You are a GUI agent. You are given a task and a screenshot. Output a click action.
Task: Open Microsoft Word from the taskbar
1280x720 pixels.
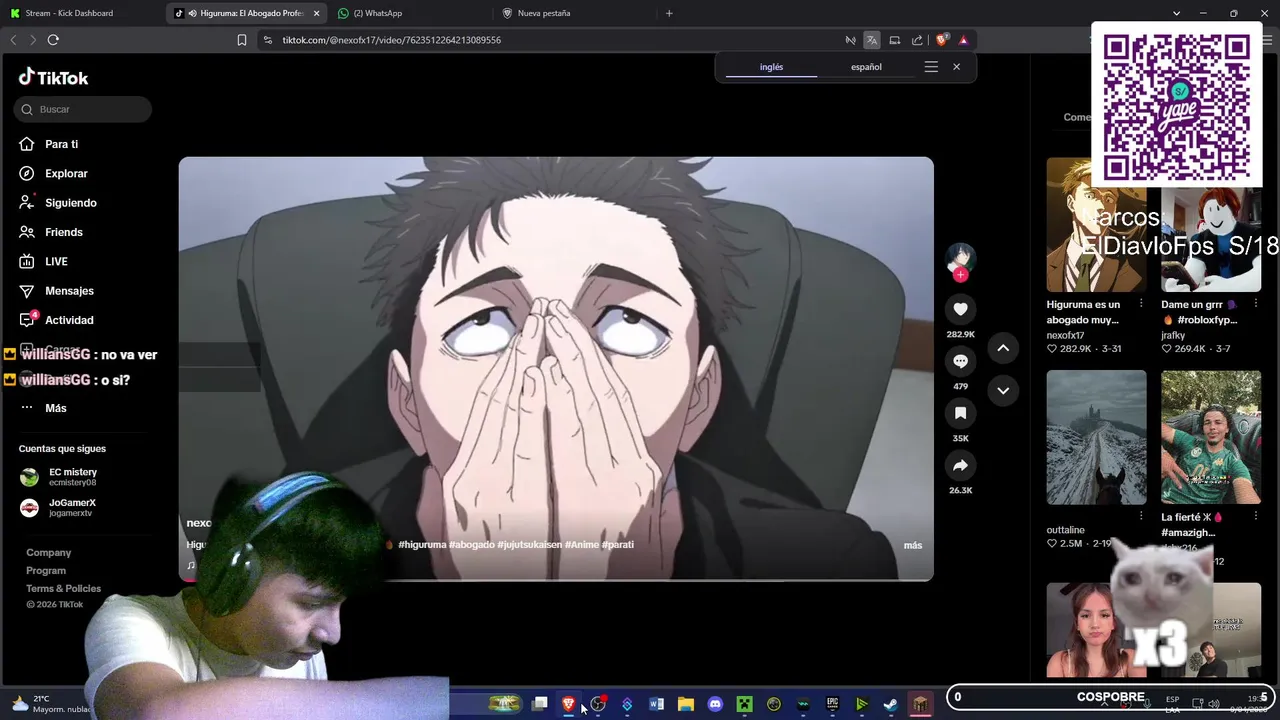657,704
